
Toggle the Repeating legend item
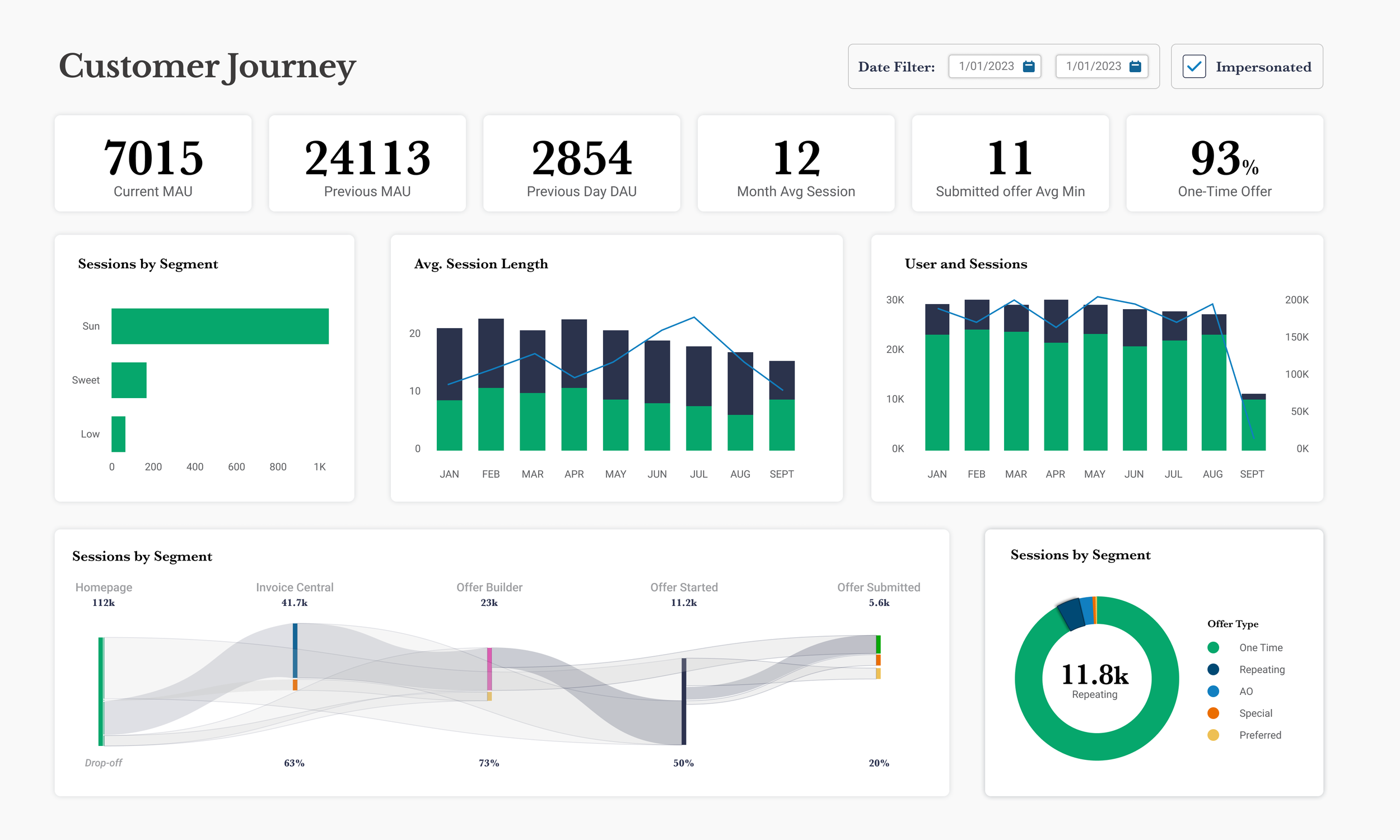(x=1261, y=670)
